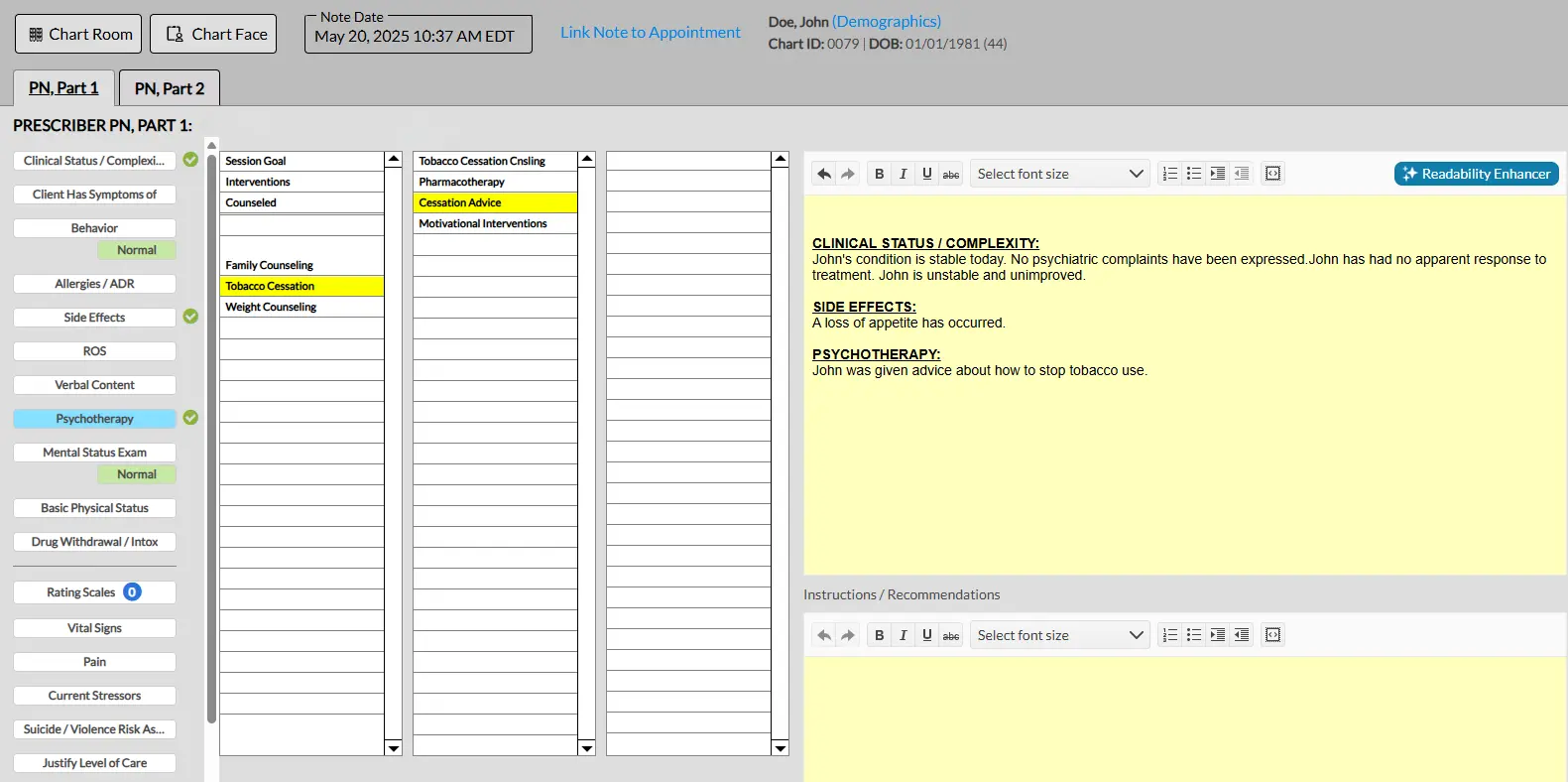Decrease indent in the top note editor
1568x782 pixels.
point(1242,174)
